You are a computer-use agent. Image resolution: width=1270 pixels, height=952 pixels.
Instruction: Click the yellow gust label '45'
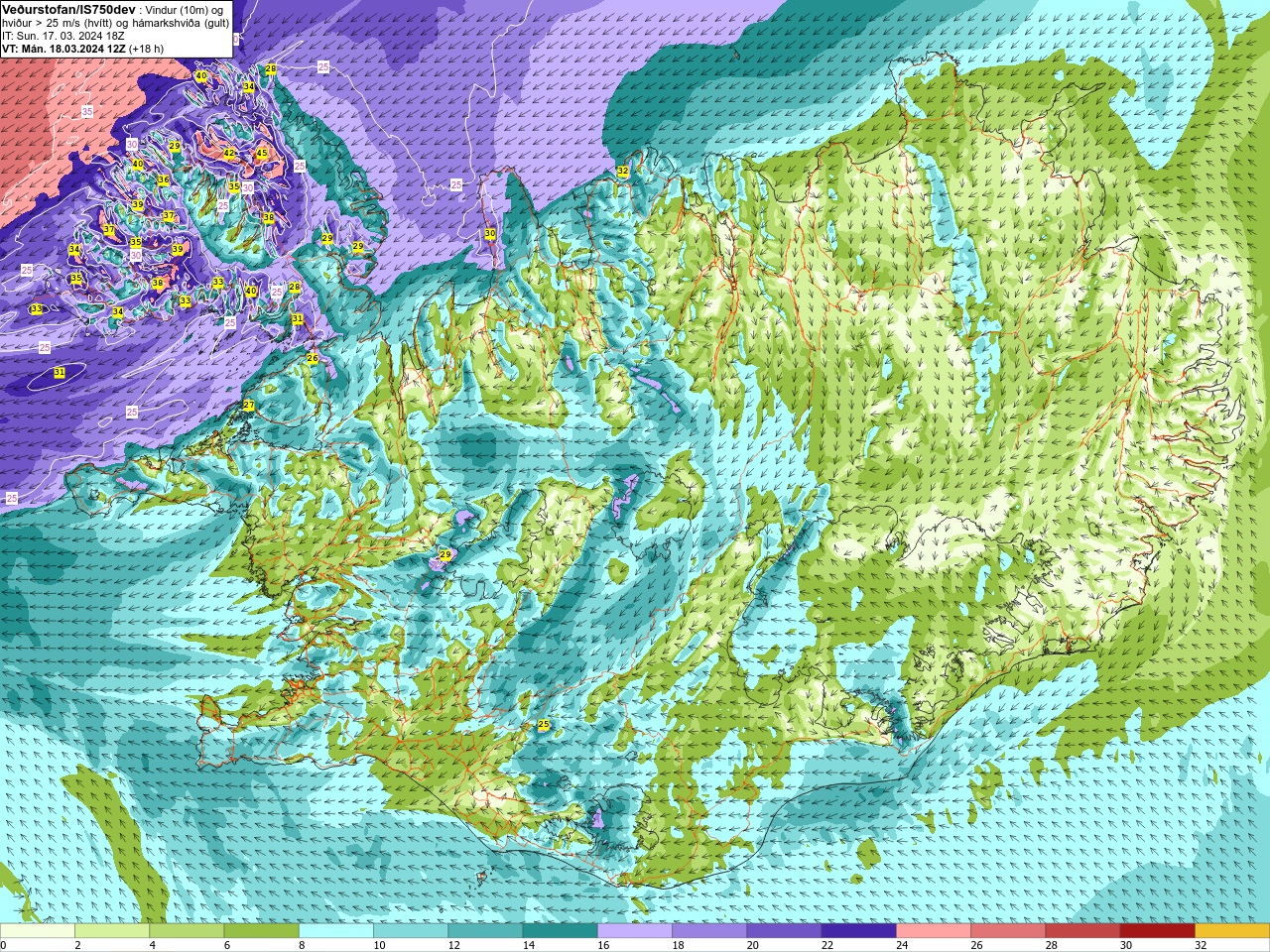[x=262, y=153]
